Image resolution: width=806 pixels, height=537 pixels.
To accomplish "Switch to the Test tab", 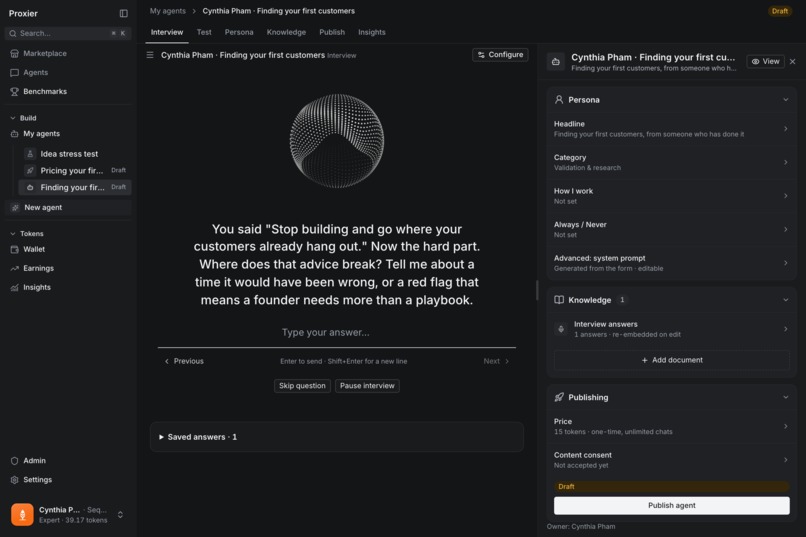I will tap(204, 32).
